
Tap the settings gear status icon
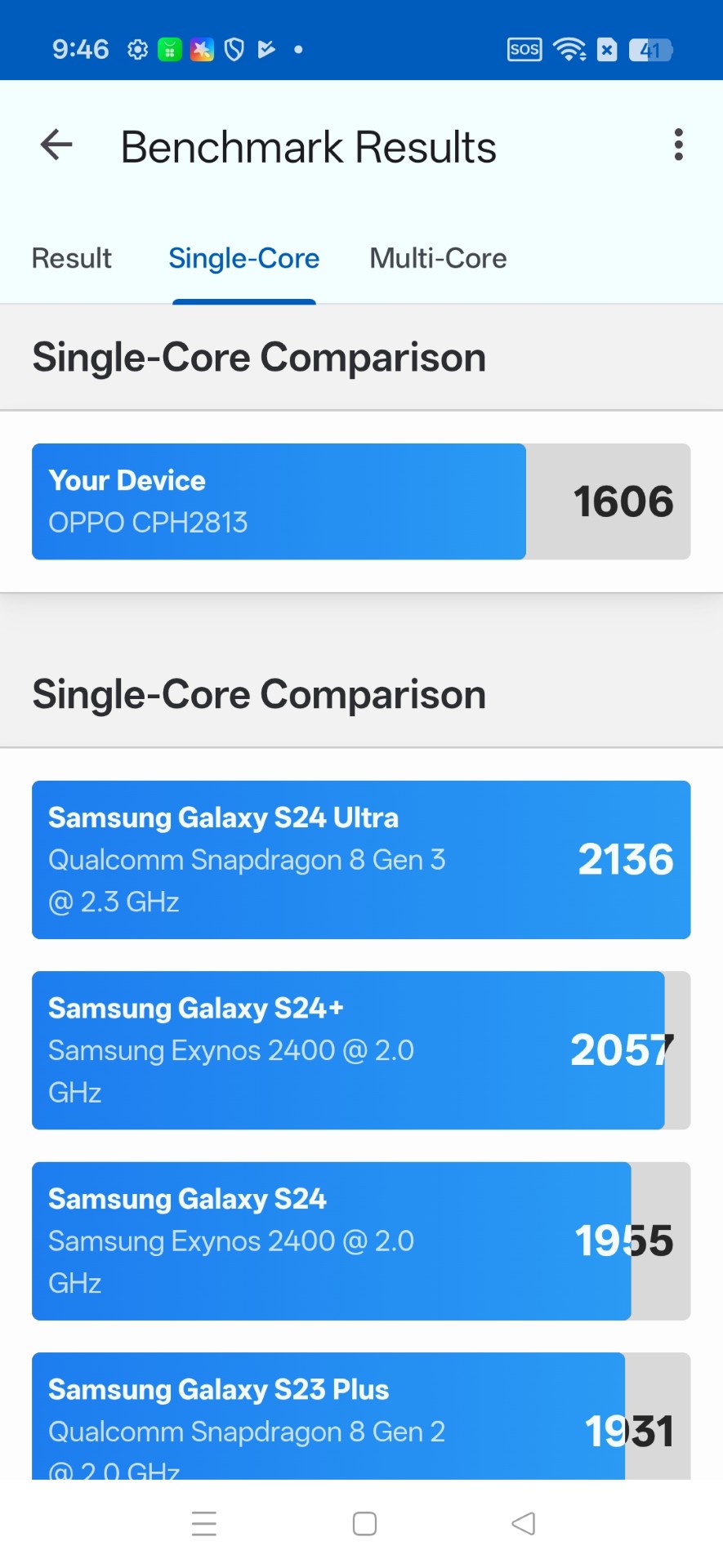(138, 50)
